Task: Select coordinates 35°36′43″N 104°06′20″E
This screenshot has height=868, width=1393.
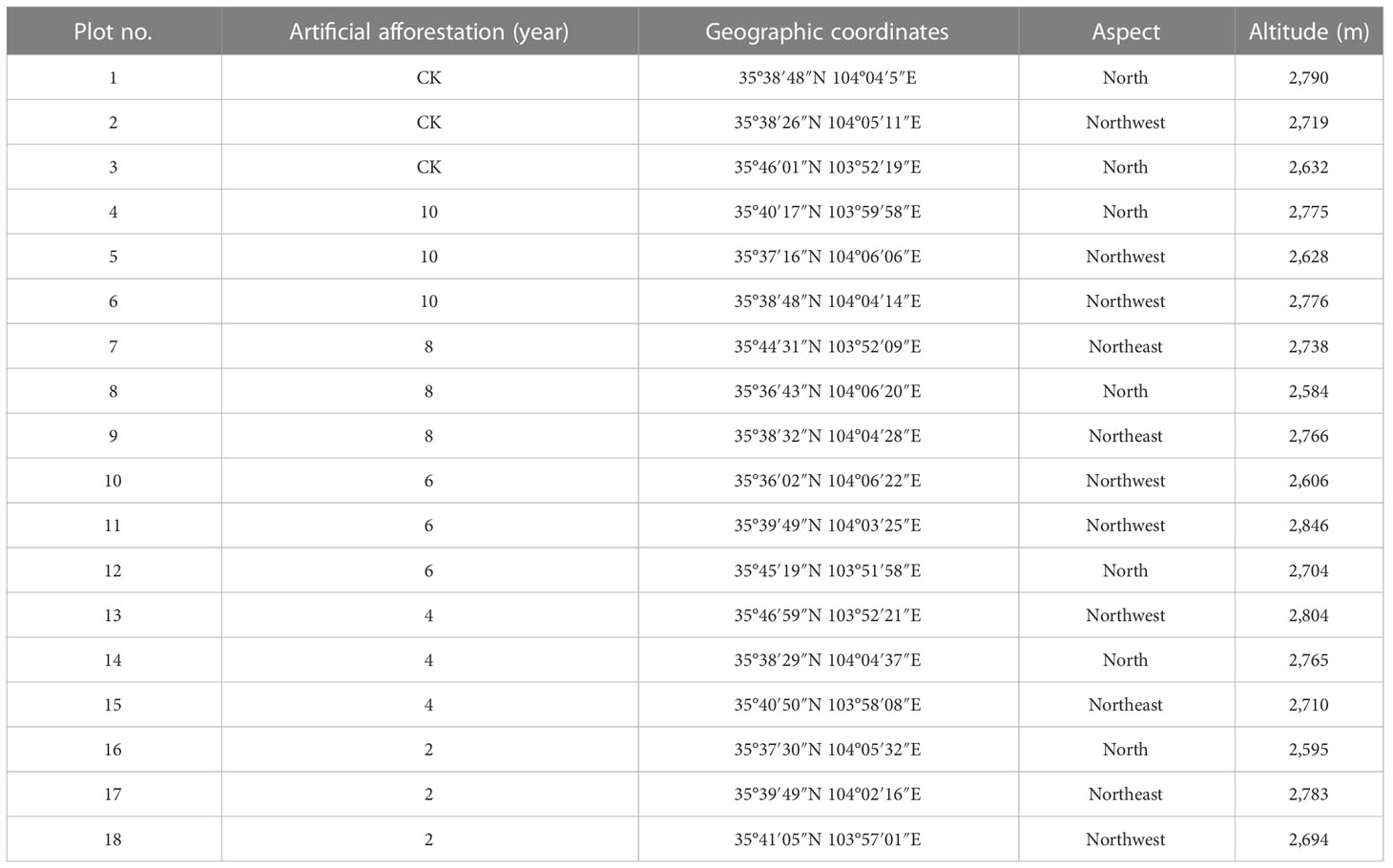Action: coord(827,391)
